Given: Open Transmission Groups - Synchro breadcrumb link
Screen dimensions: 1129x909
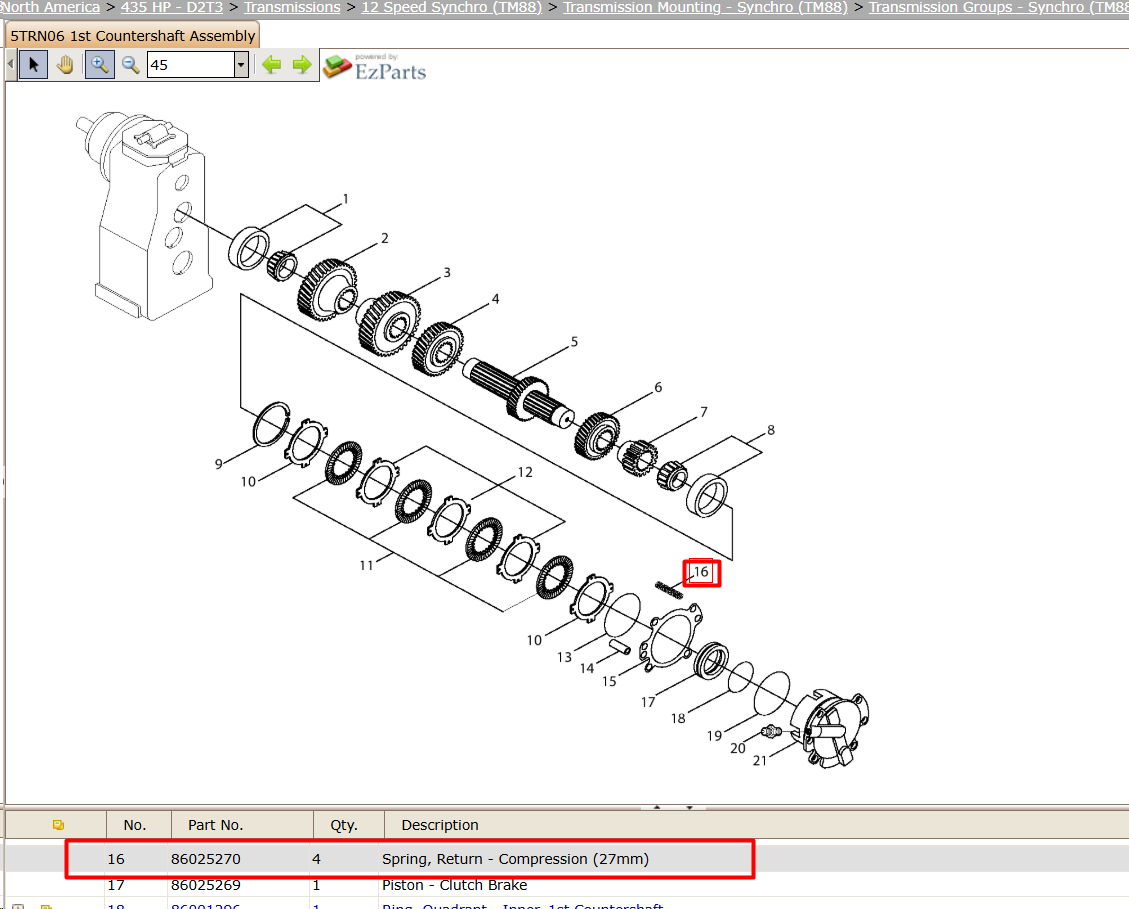Looking at the screenshot, I should (x=998, y=7).
